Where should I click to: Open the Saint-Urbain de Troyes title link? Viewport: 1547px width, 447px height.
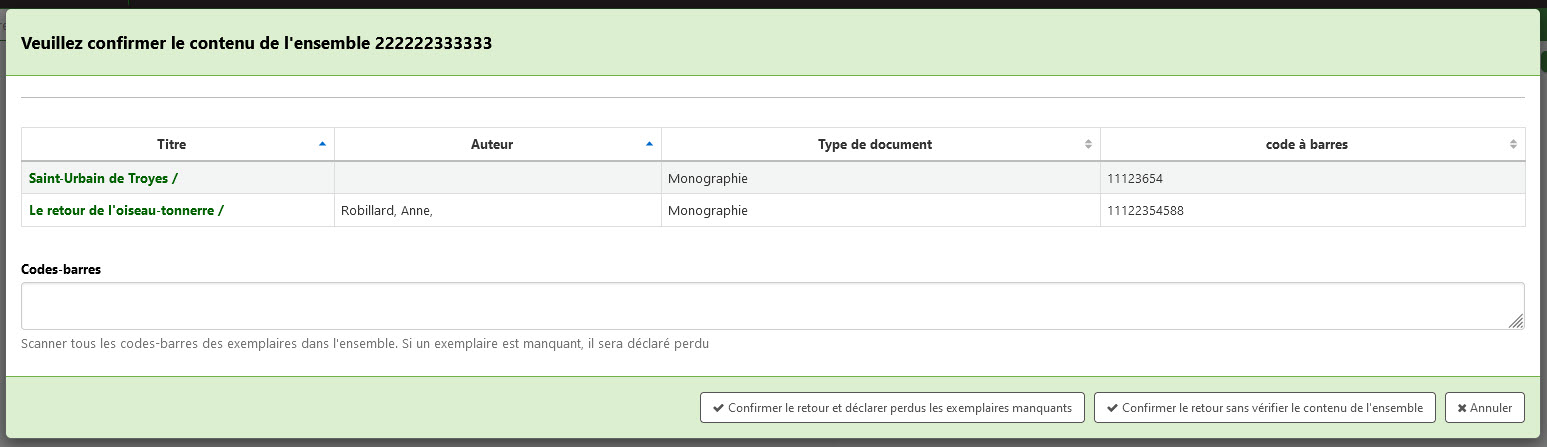(x=103, y=179)
